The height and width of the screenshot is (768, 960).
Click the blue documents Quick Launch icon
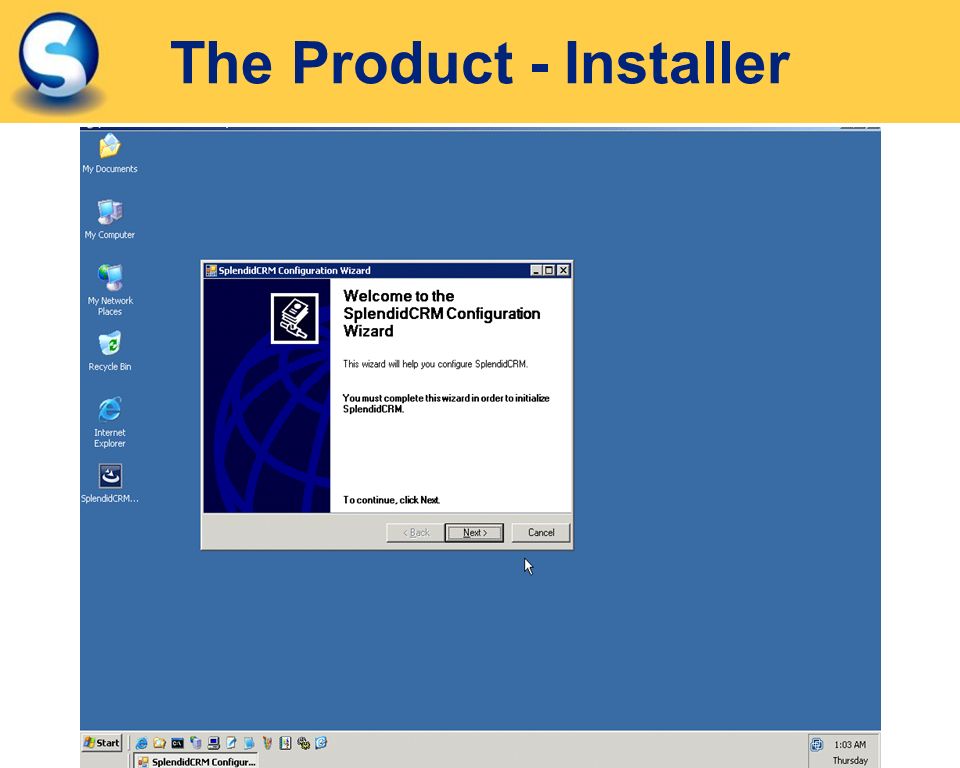coord(249,743)
